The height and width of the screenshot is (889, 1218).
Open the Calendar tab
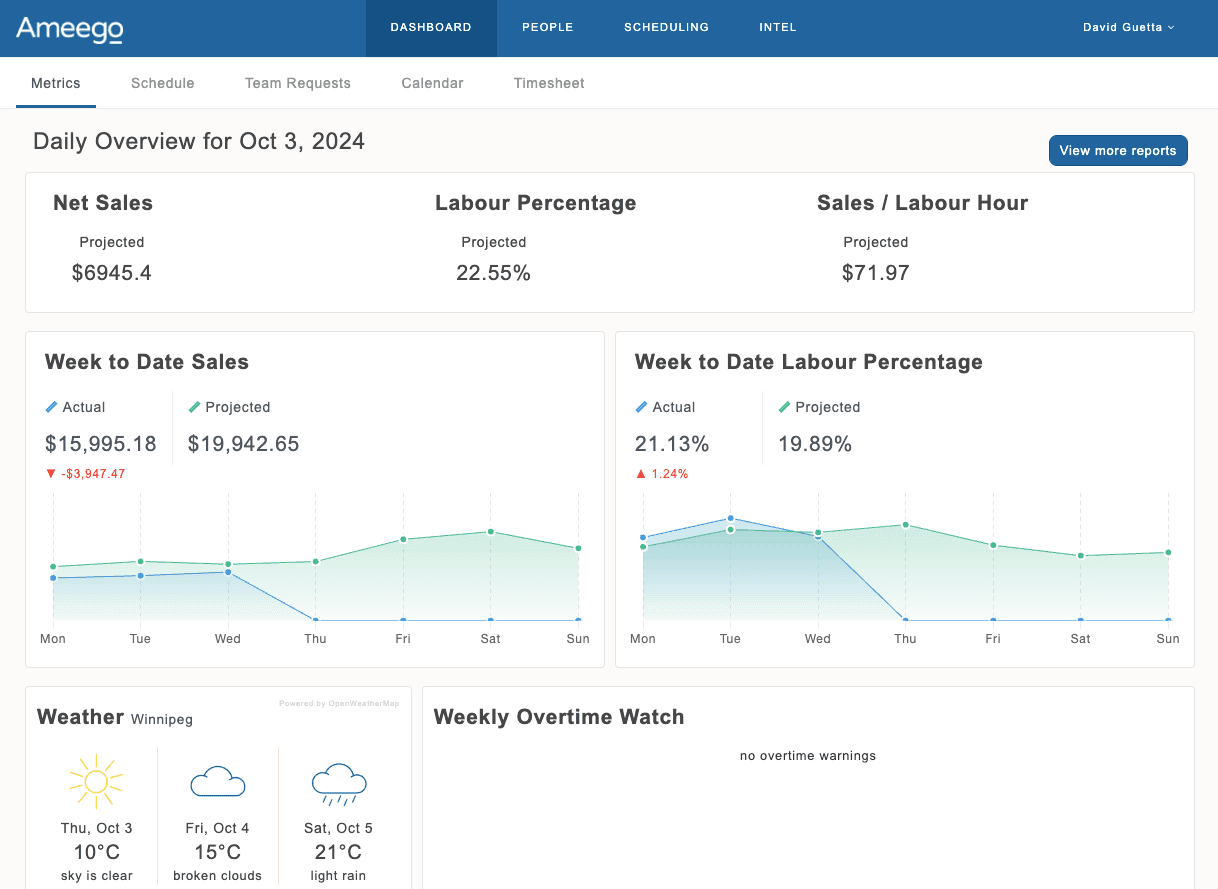432,83
